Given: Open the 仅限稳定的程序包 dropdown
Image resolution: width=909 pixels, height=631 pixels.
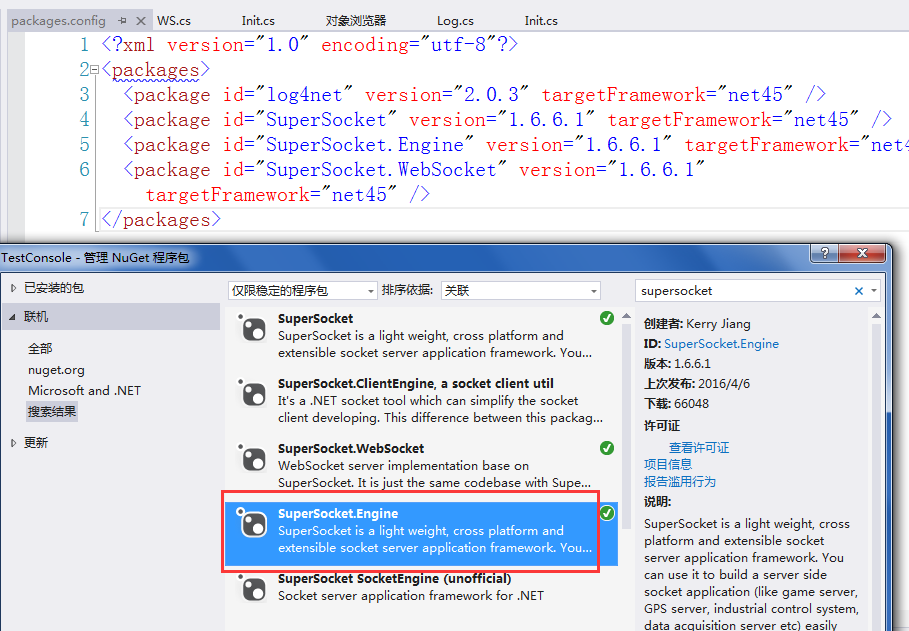Looking at the screenshot, I should [303, 291].
